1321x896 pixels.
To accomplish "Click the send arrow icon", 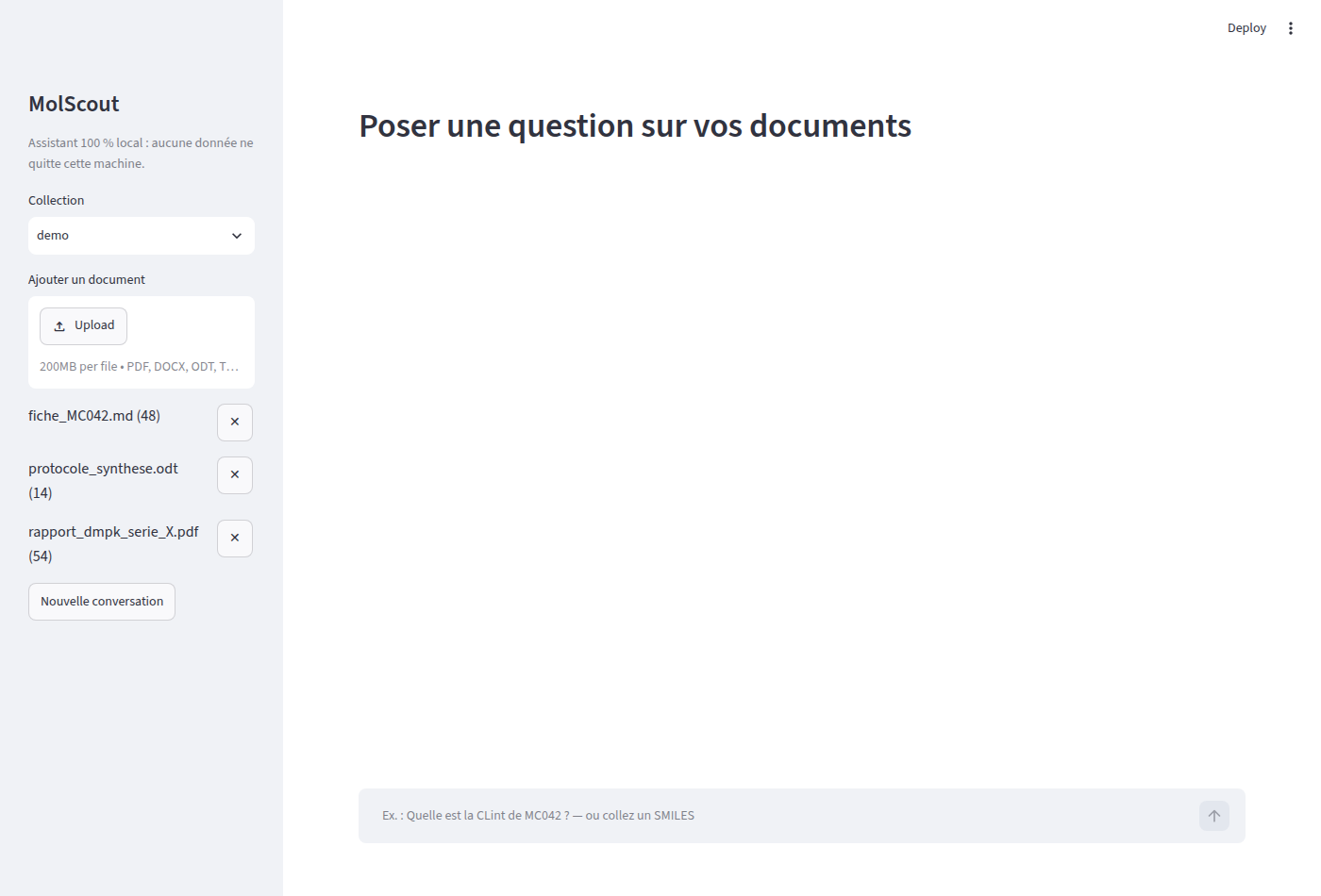I will click(1214, 816).
